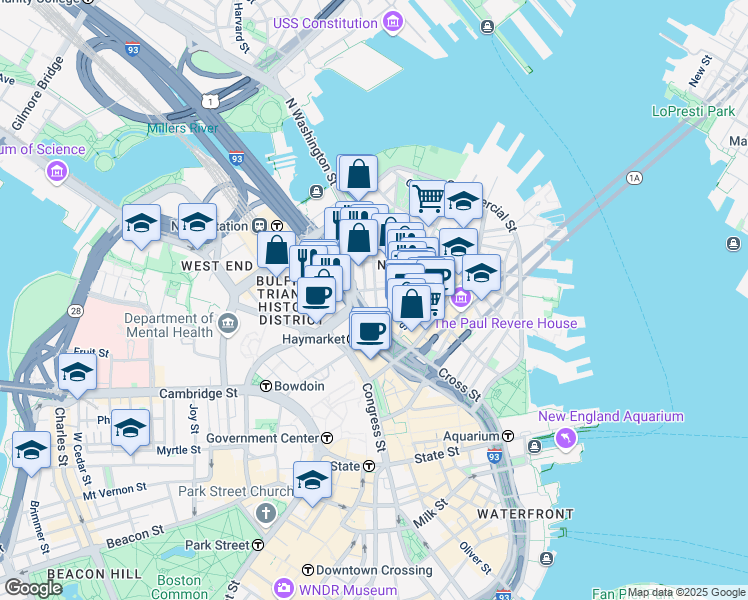Click the Bowdoin T station icon
This screenshot has height=600, width=748.
266,386
